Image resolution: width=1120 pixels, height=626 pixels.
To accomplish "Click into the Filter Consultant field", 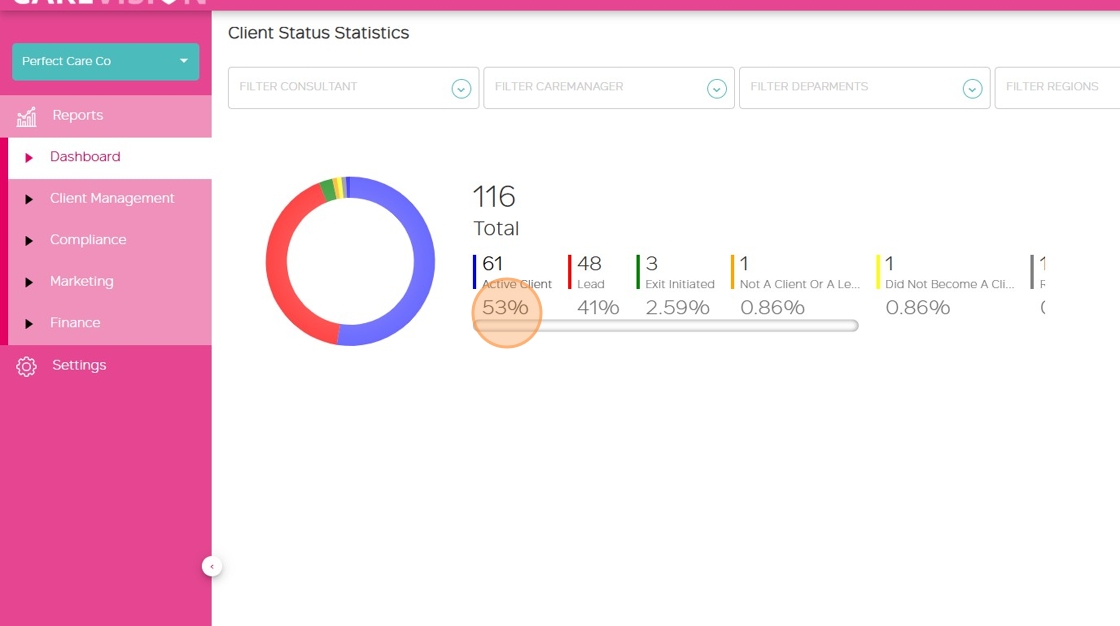I will tap(354, 88).
